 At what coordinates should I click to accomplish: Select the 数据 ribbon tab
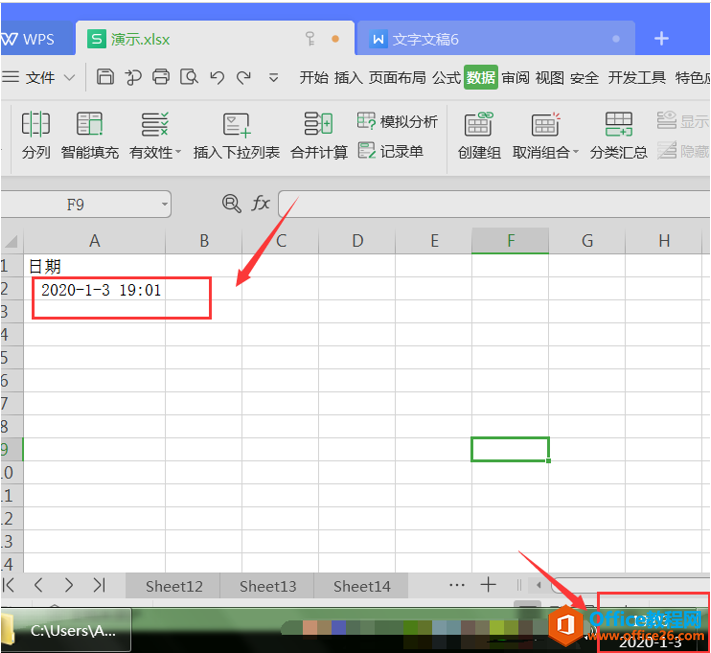point(481,78)
